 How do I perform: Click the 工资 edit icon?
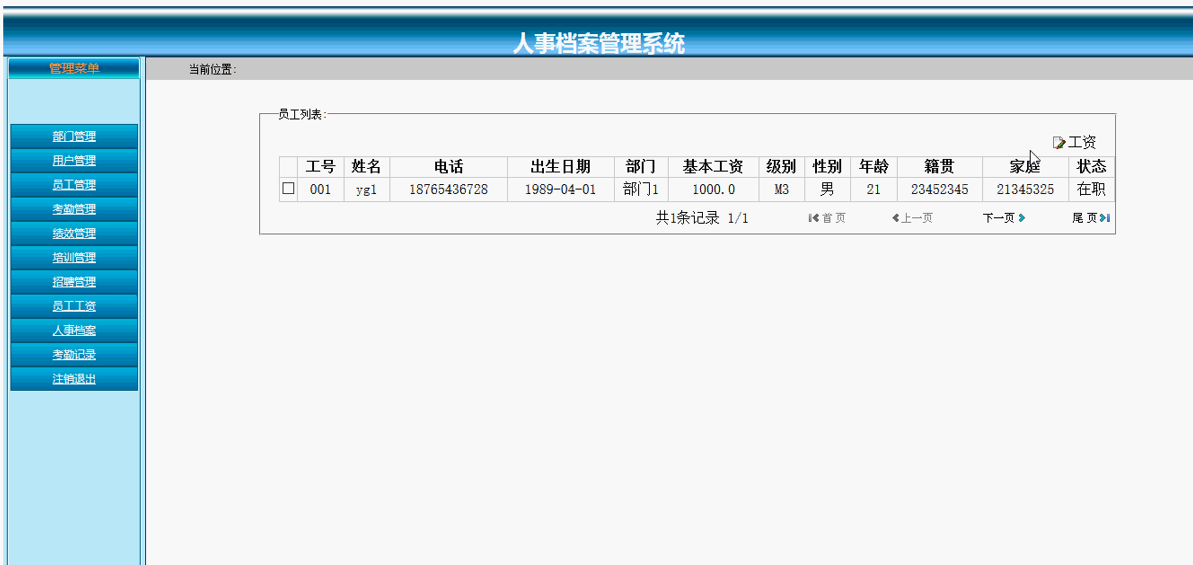click(x=1058, y=143)
